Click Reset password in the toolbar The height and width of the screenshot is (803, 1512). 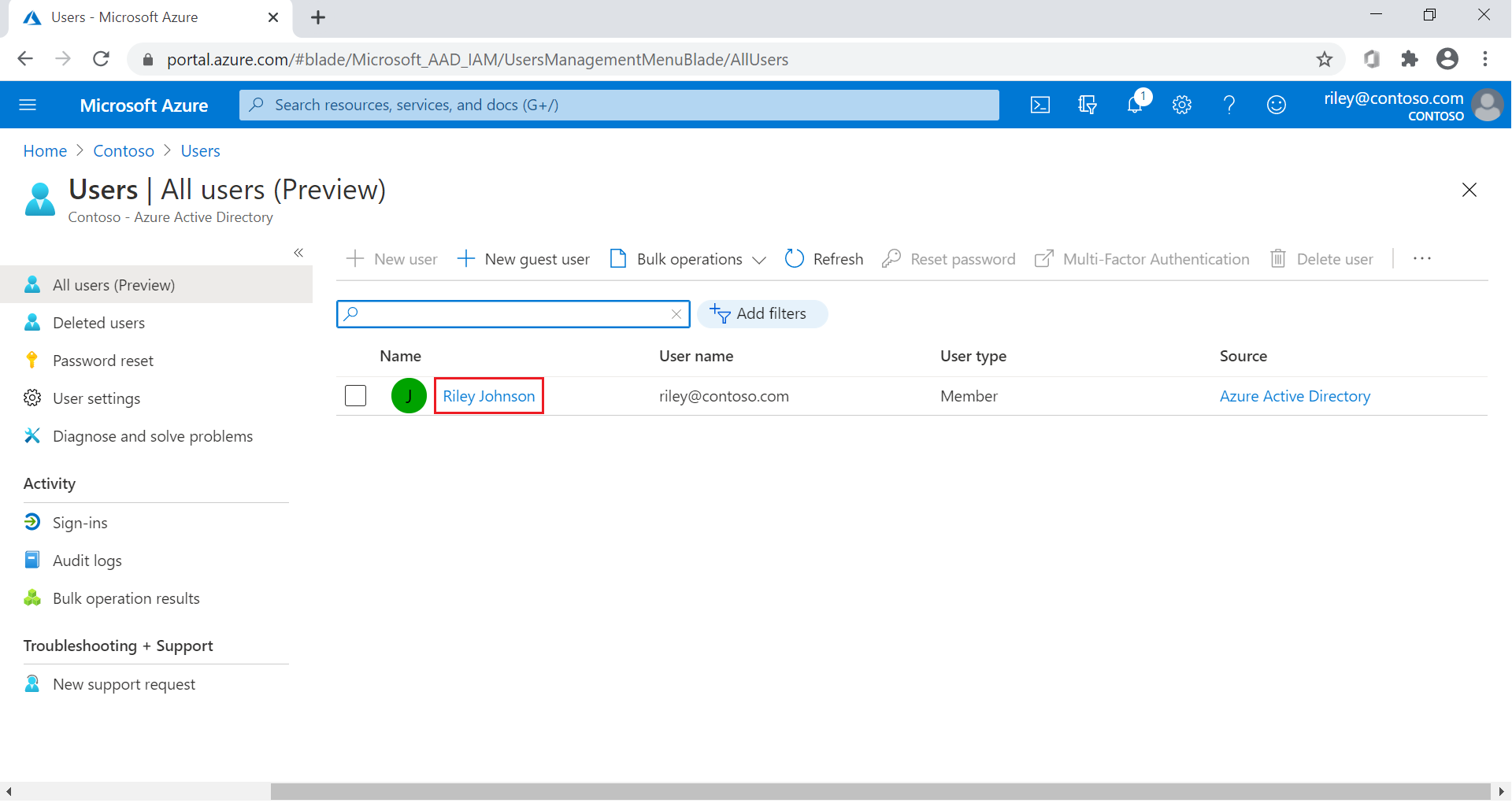(x=949, y=259)
